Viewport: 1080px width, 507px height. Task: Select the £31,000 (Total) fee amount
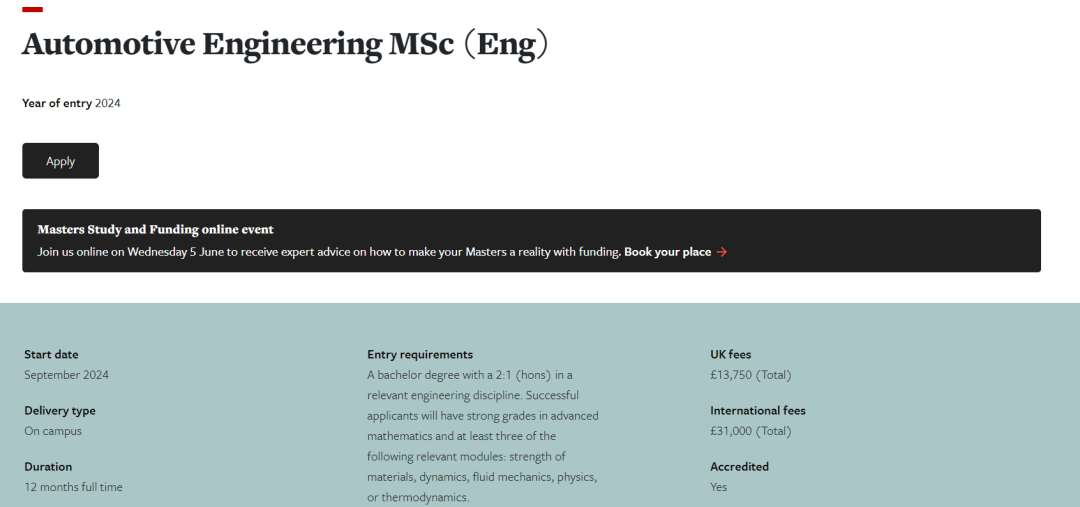pos(751,431)
